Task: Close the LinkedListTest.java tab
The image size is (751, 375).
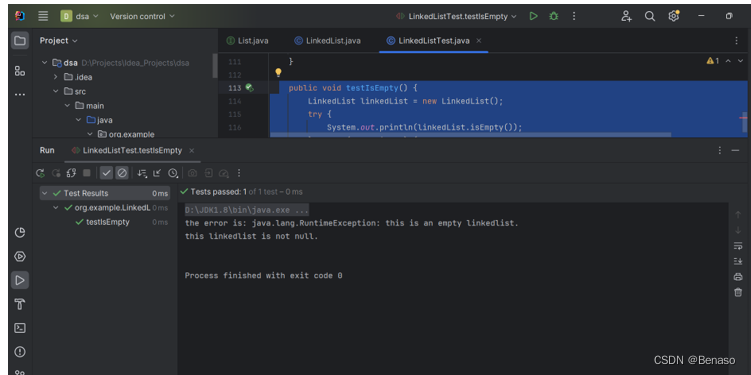Action: point(479,41)
